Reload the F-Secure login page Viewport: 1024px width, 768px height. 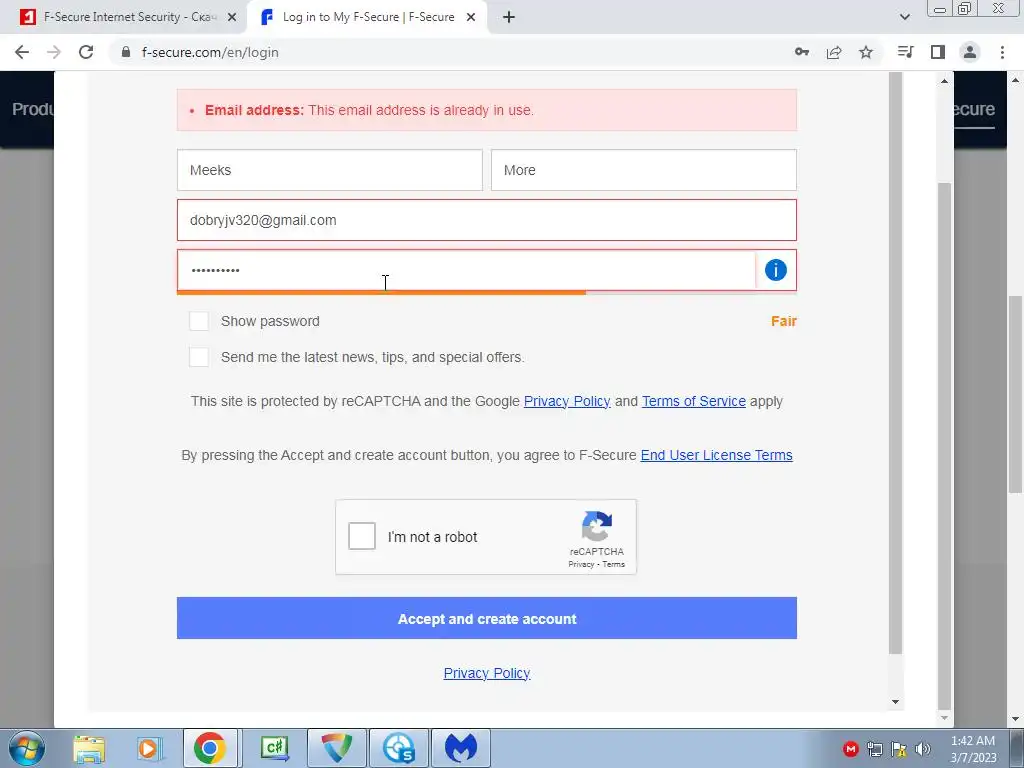[86, 52]
